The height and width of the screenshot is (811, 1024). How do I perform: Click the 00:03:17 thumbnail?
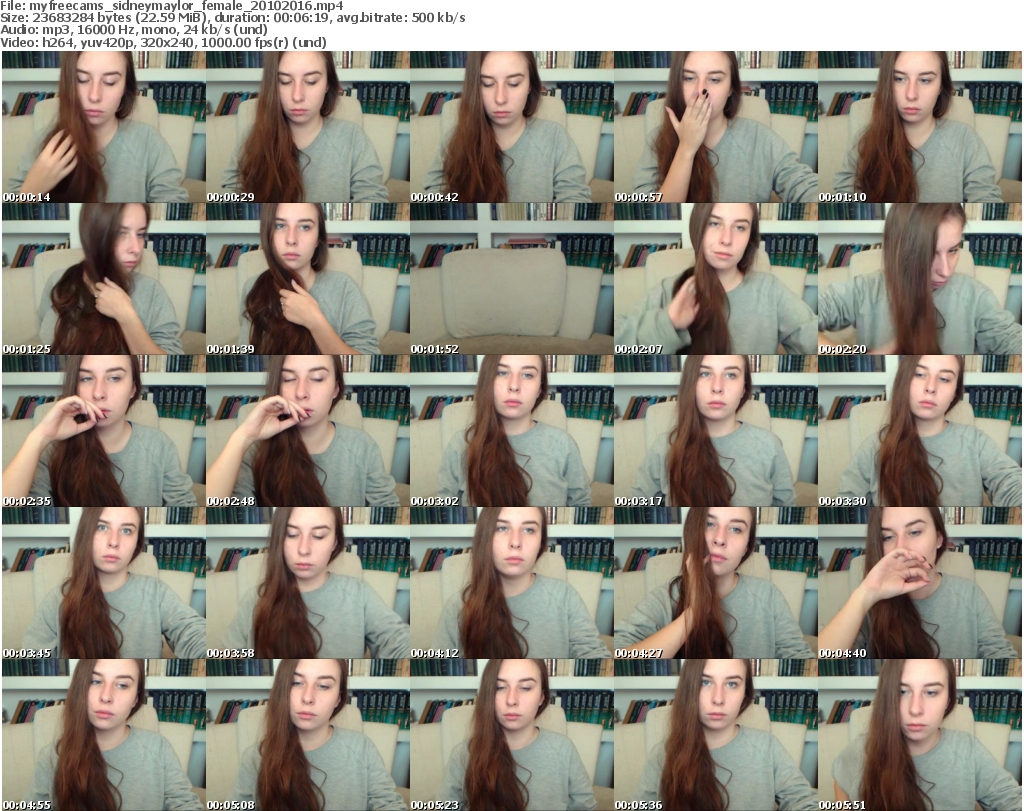coord(716,431)
